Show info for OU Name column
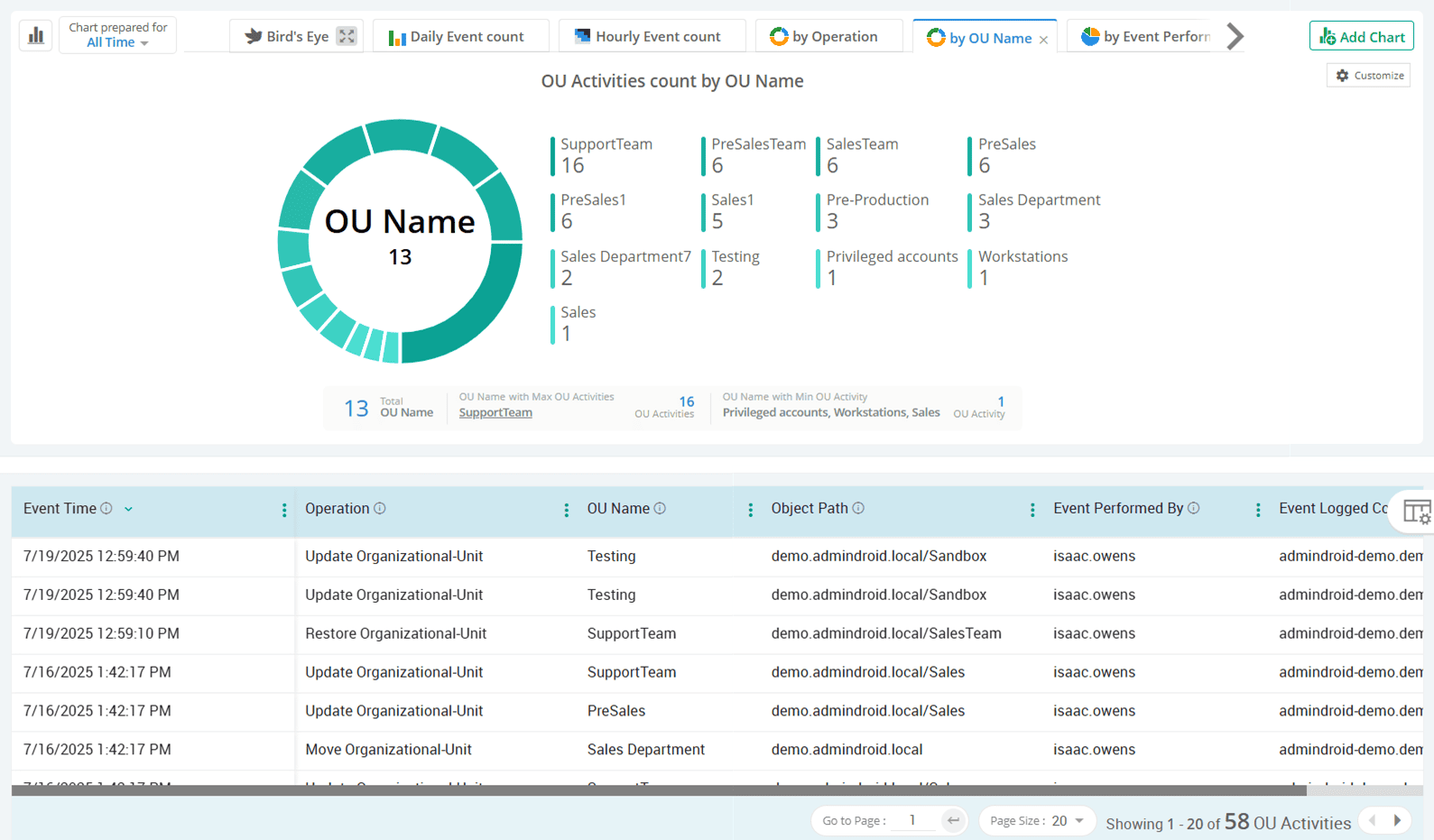Viewport: 1434px width, 840px height. click(x=660, y=509)
